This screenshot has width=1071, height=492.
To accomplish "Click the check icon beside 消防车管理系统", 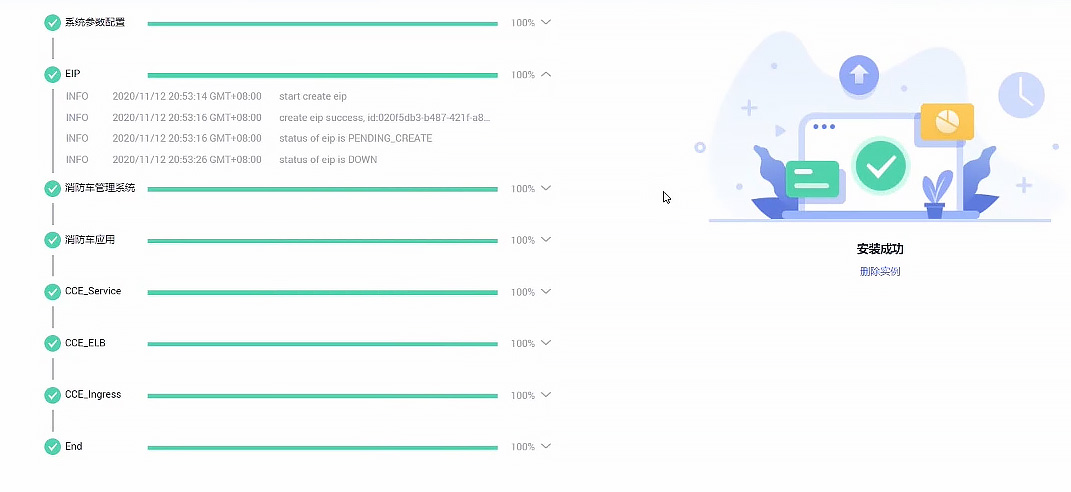I will [53, 189].
